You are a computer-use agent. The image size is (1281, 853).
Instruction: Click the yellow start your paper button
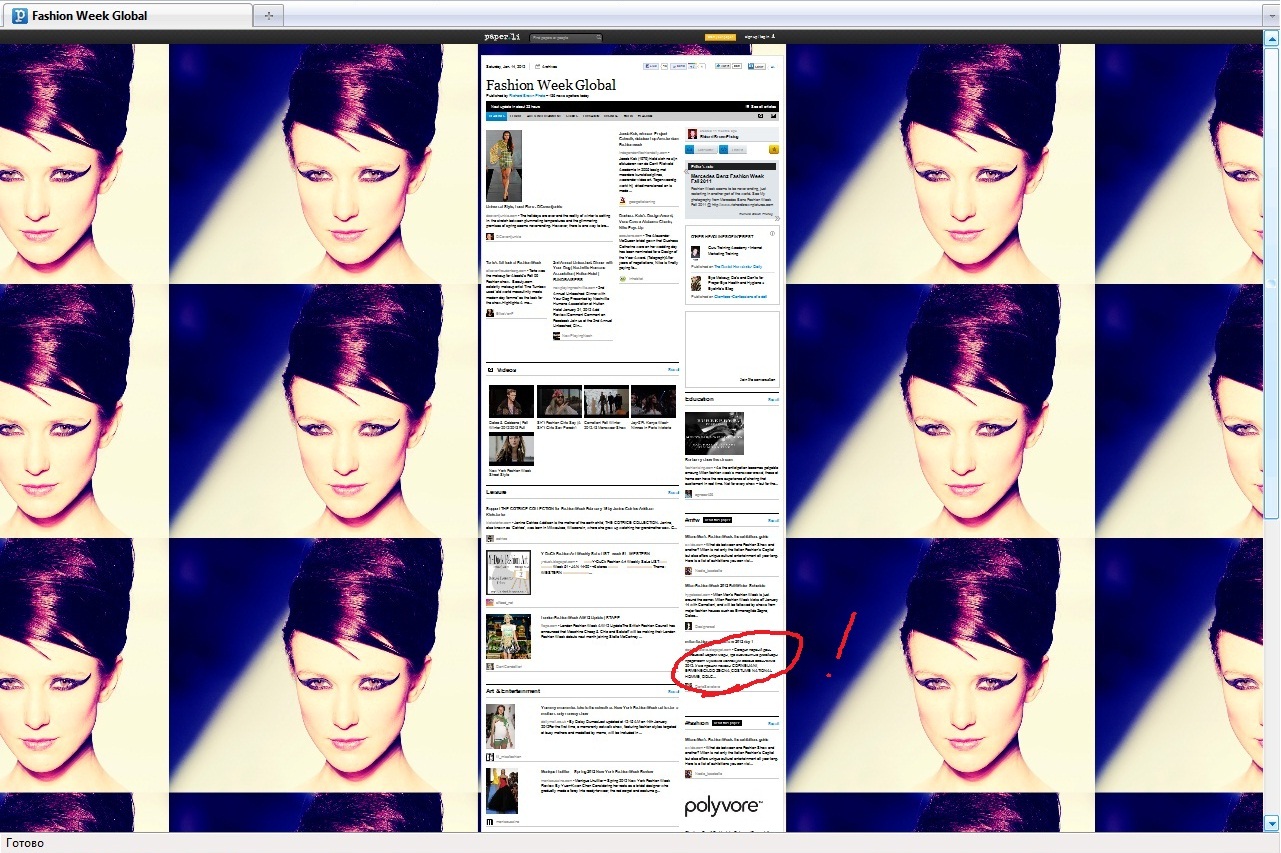[x=720, y=37]
